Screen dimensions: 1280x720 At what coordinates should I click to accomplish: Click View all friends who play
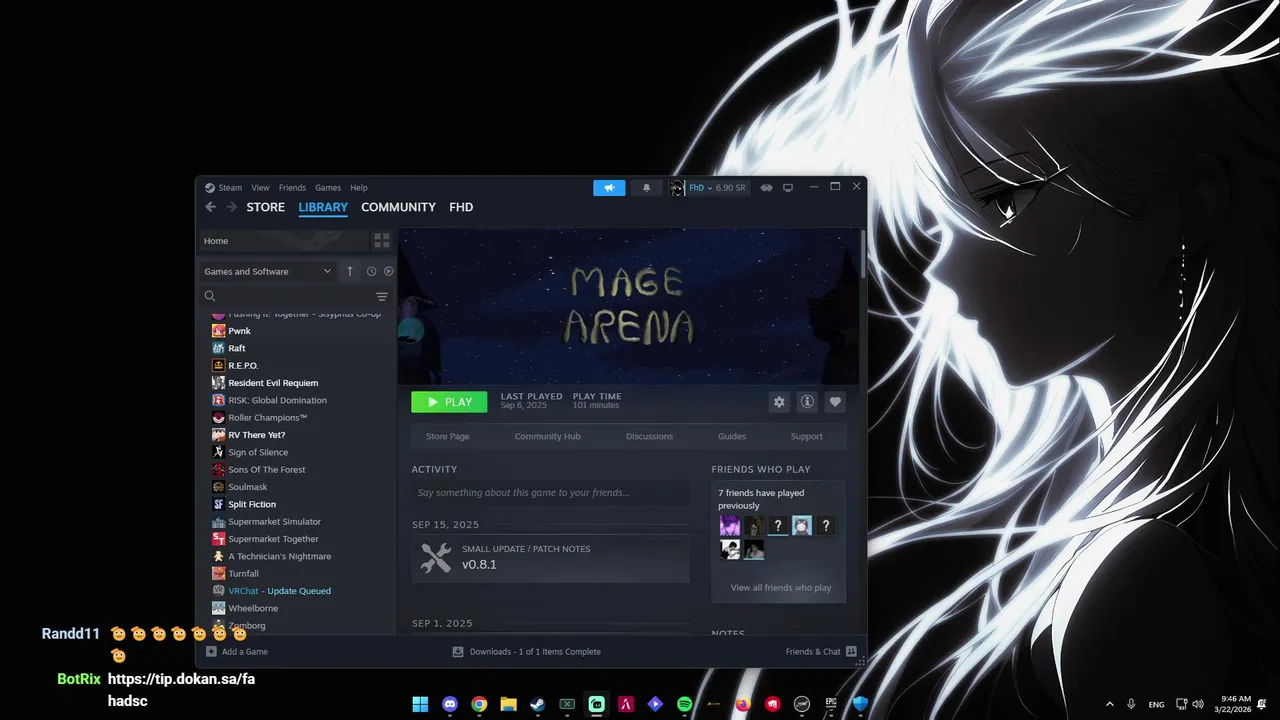(x=780, y=587)
